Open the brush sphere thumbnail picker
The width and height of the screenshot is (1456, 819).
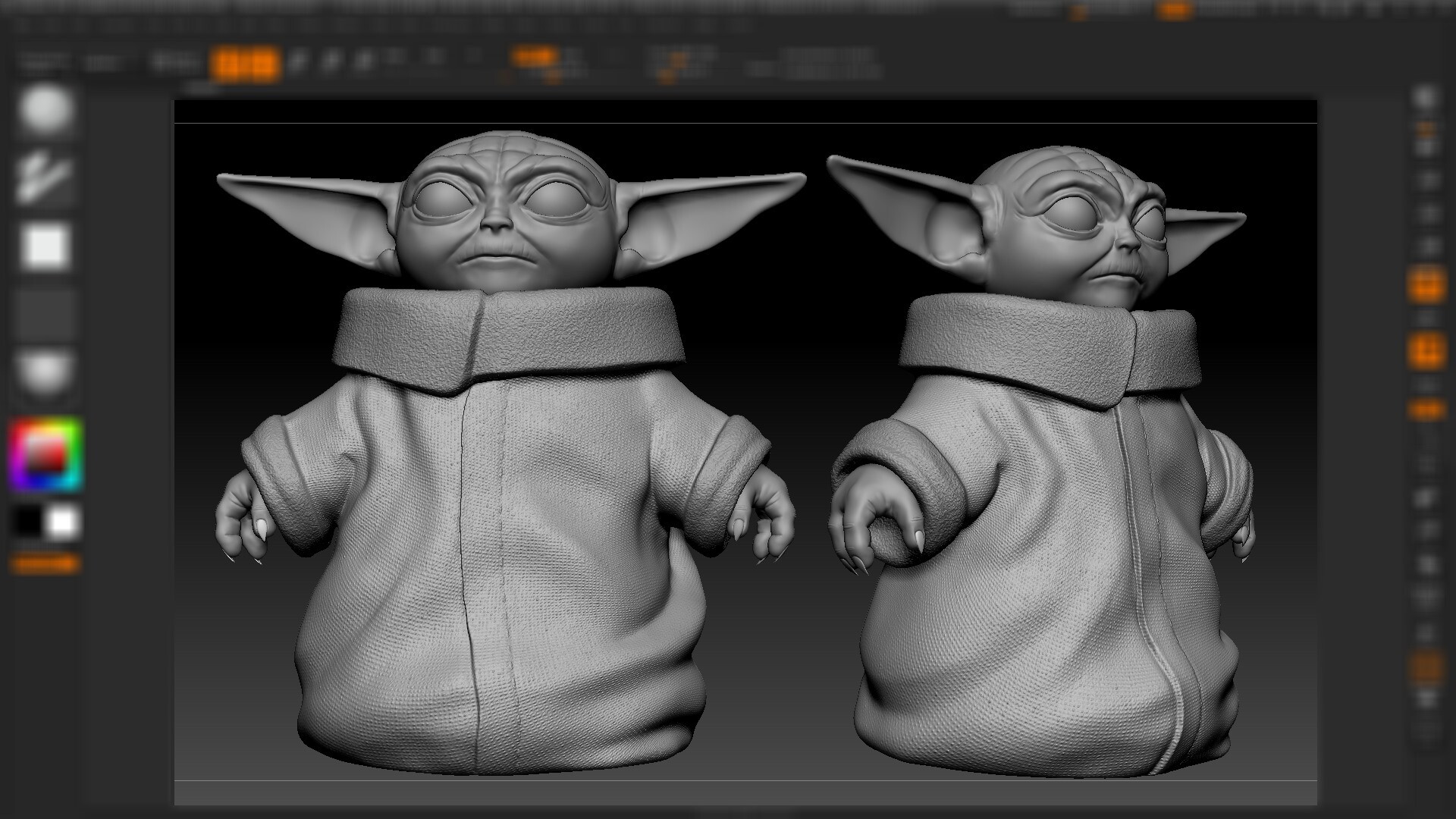45,111
